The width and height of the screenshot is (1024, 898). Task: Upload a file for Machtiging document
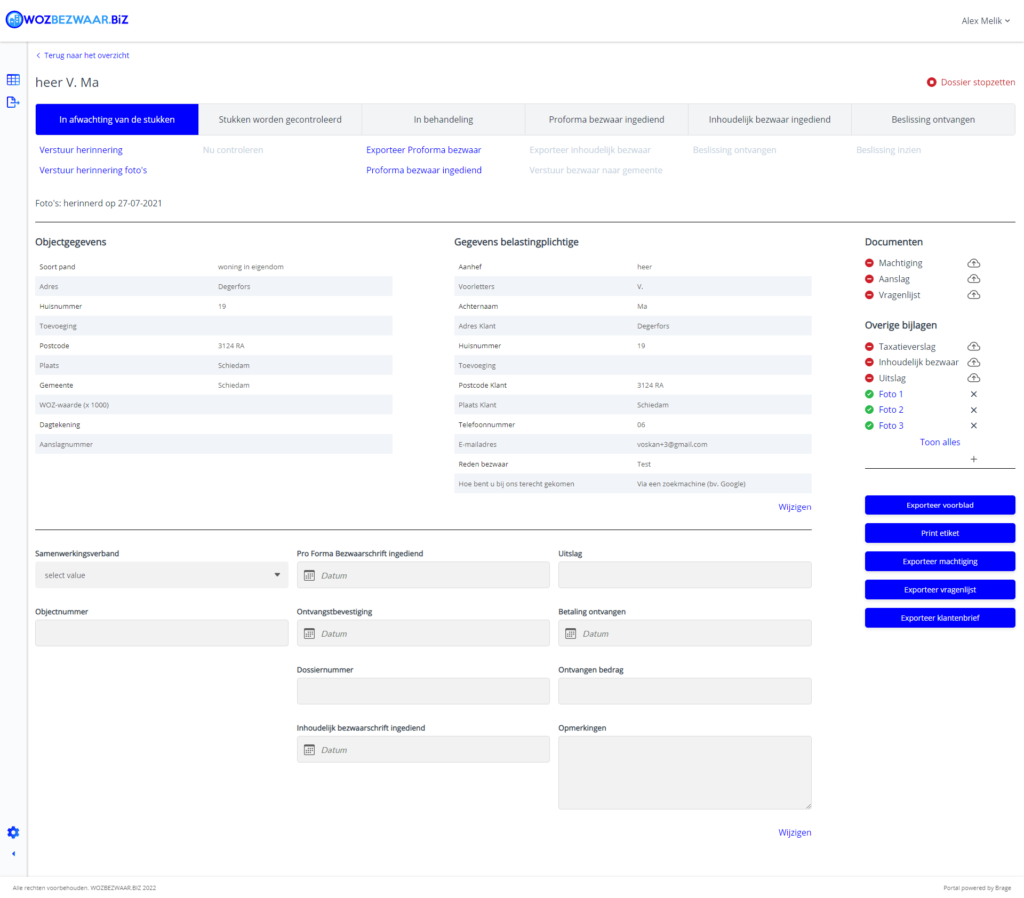[x=973, y=263]
